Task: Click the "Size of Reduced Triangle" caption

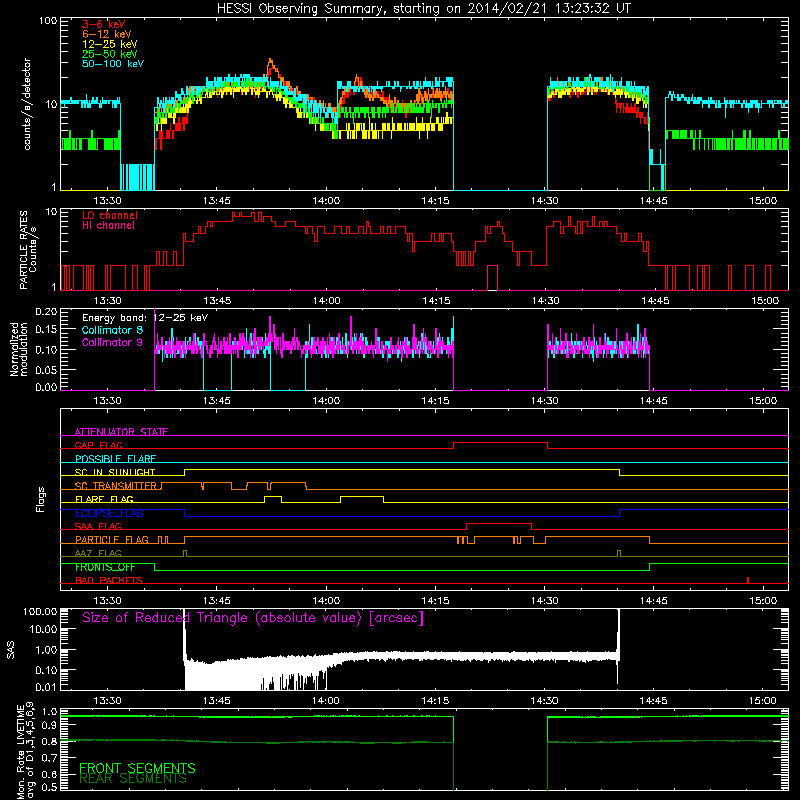Action: point(253,617)
